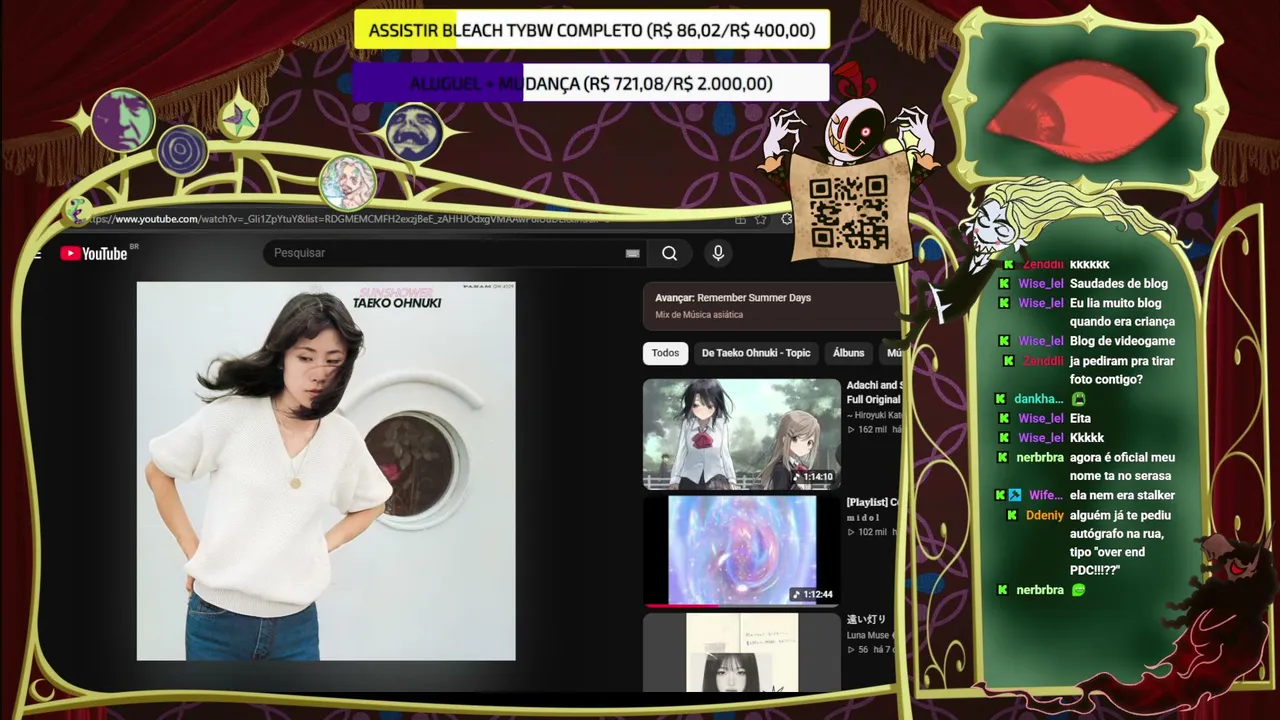1280x720 pixels.
Task: Click the red progress bar on playlist thumbnail
Action: (682, 605)
